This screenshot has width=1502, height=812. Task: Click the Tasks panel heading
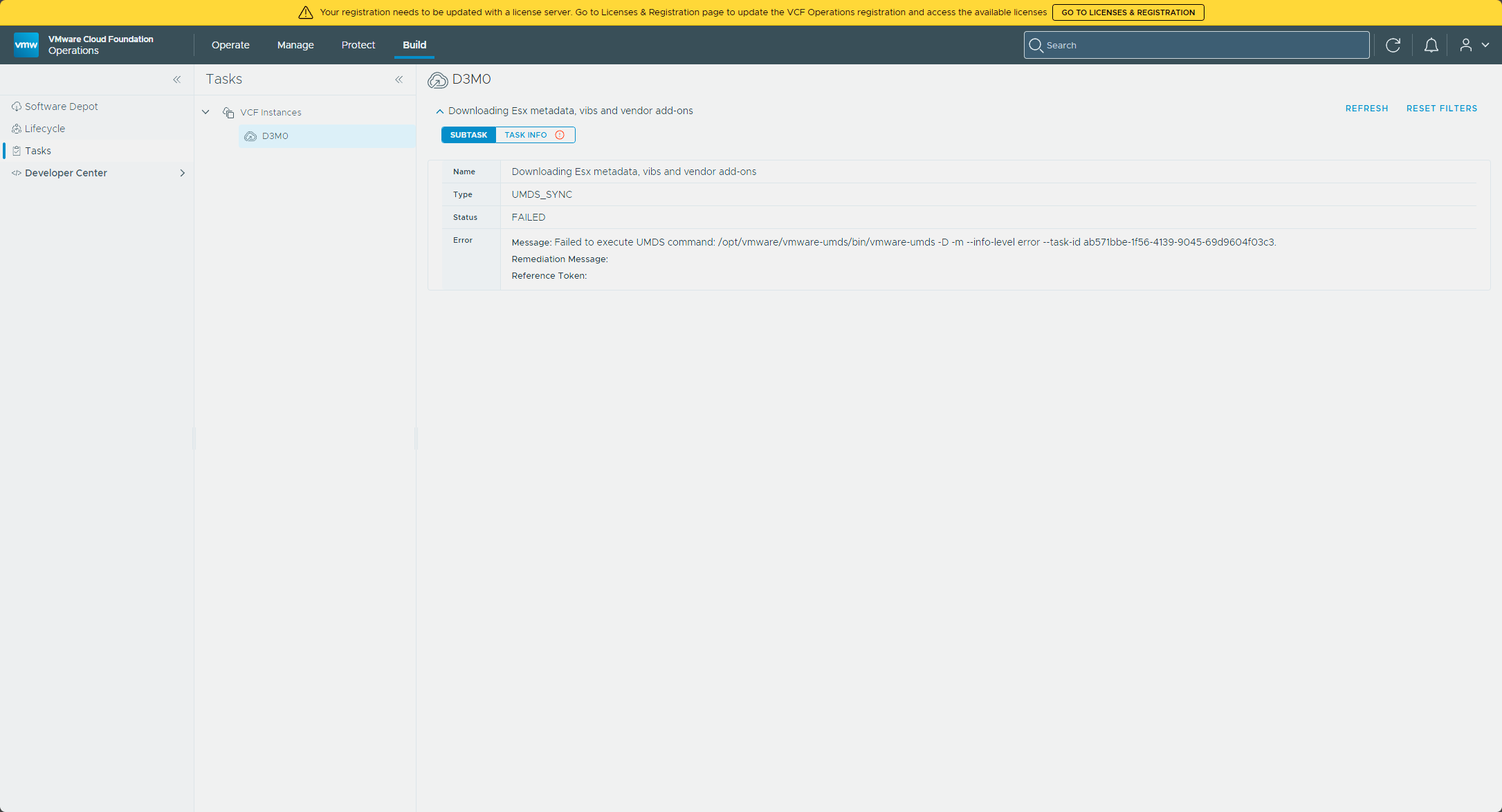pos(224,80)
